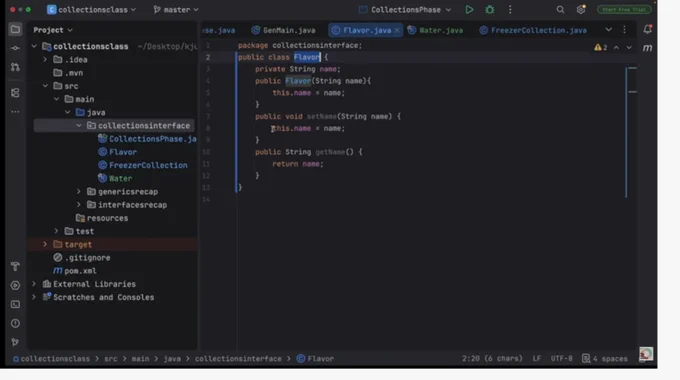Collapse the collectionsinterface package
Viewport: 680px width, 380px height.
tap(79, 125)
